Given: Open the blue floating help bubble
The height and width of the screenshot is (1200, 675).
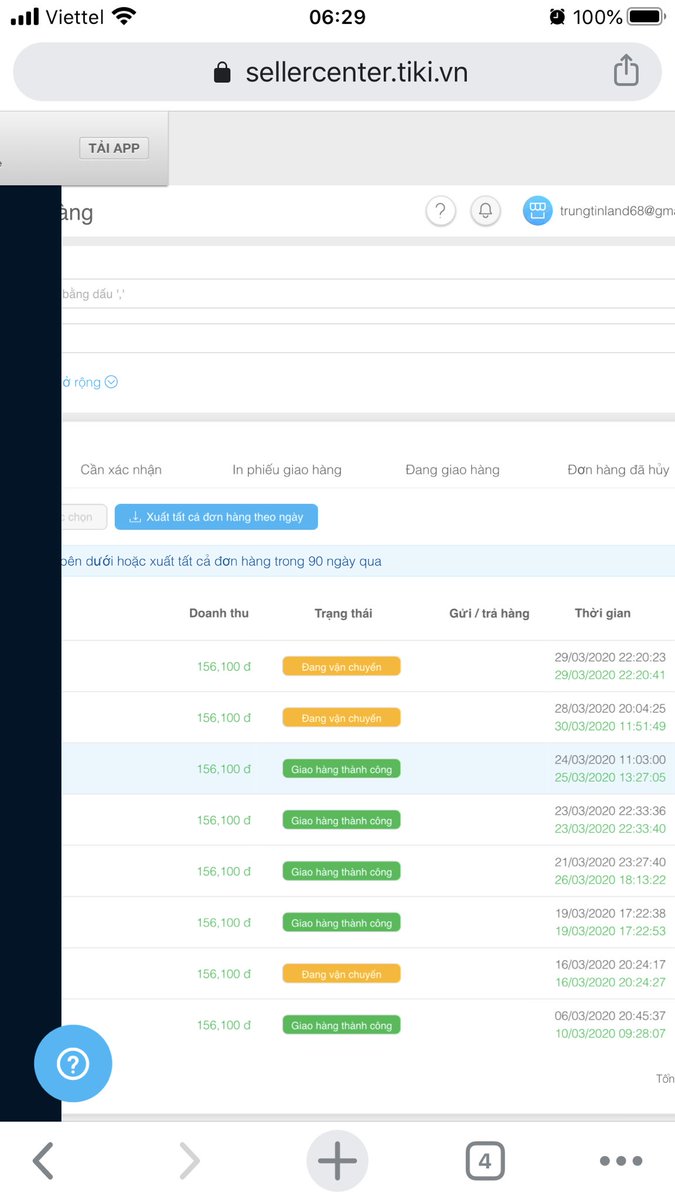Looking at the screenshot, I should [73, 1064].
